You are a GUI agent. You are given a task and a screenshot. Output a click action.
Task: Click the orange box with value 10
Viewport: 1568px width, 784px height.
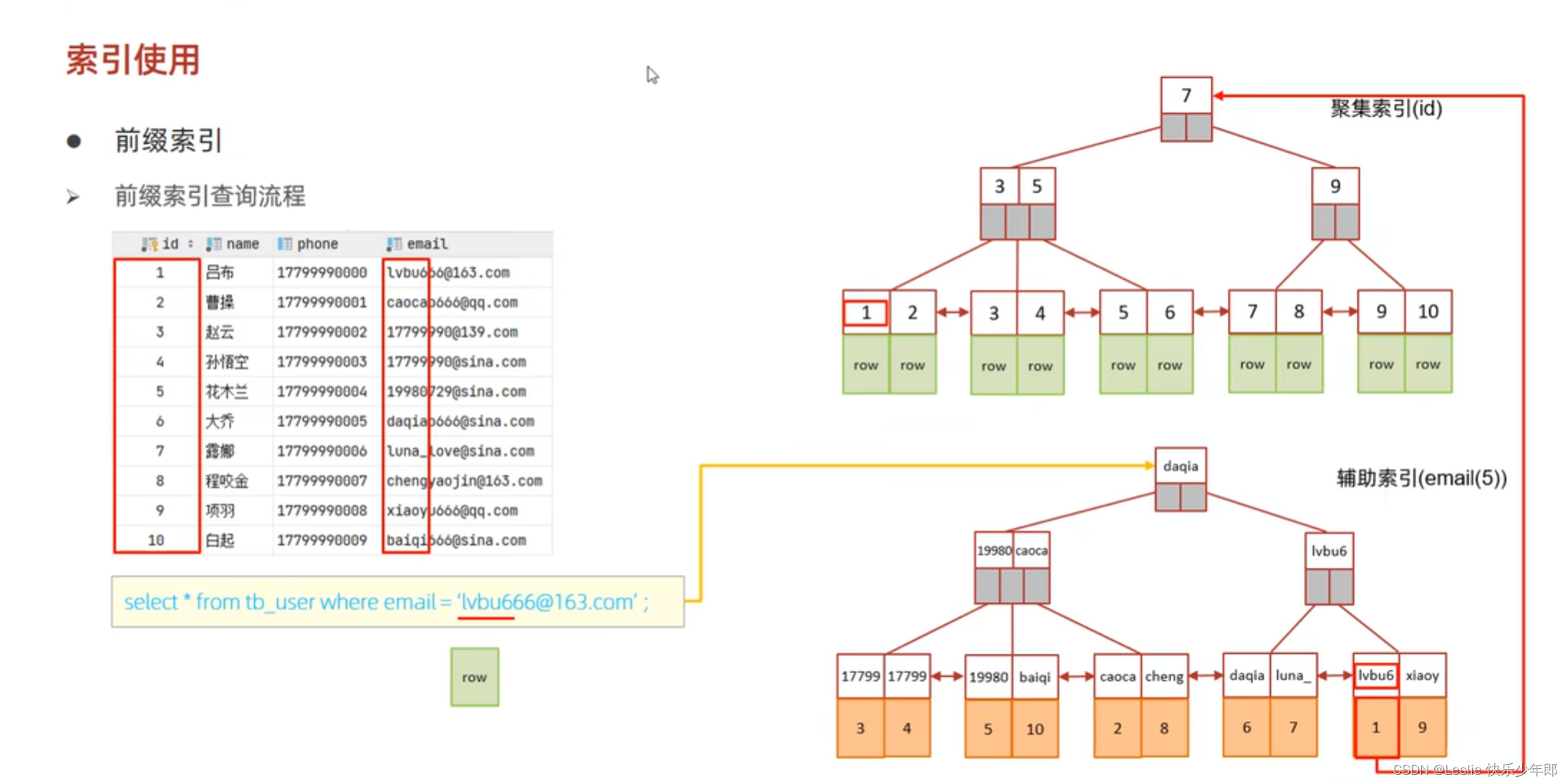[x=1034, y=729]
